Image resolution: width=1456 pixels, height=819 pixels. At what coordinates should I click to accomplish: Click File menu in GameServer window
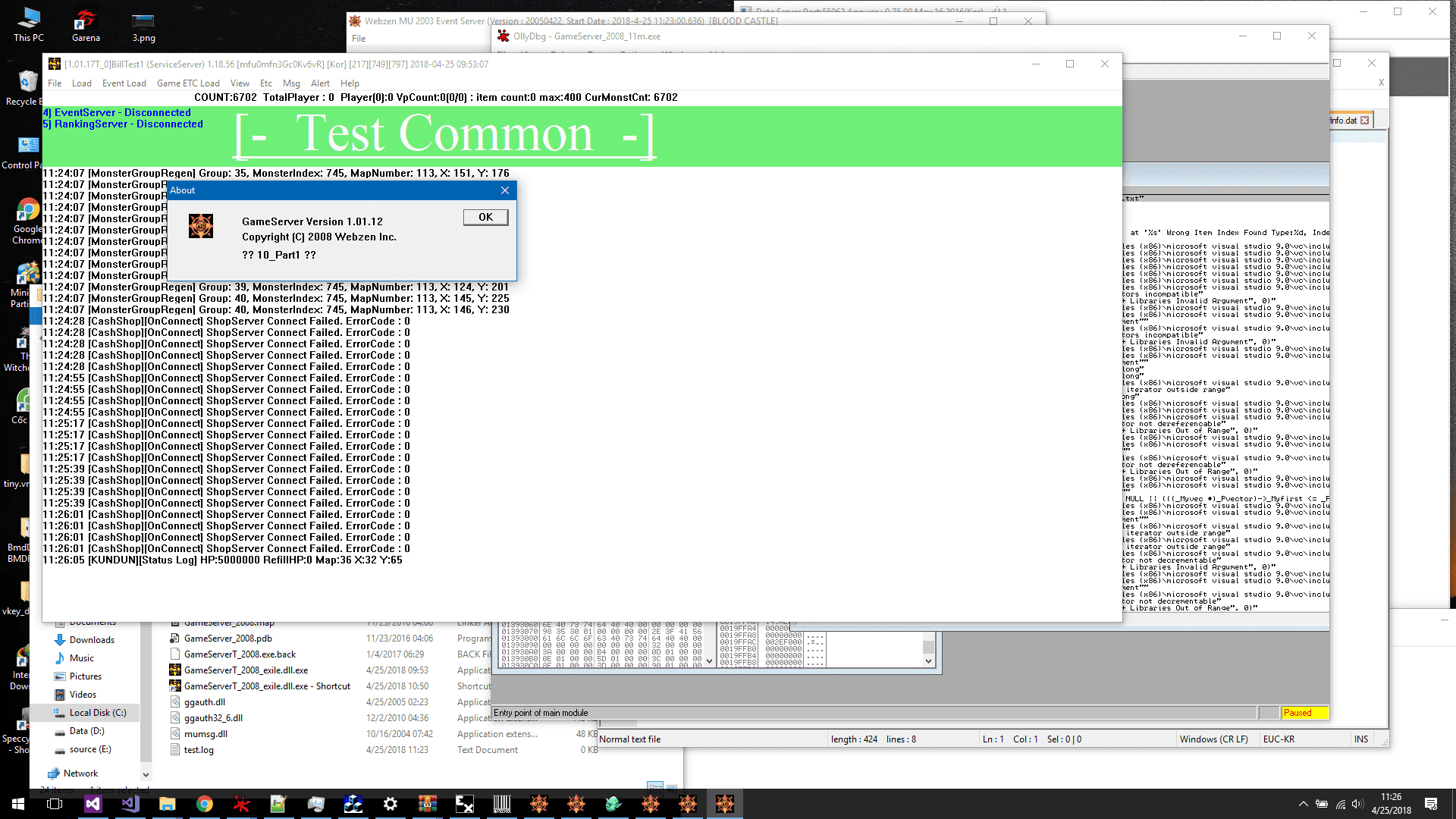click(55, 82)
